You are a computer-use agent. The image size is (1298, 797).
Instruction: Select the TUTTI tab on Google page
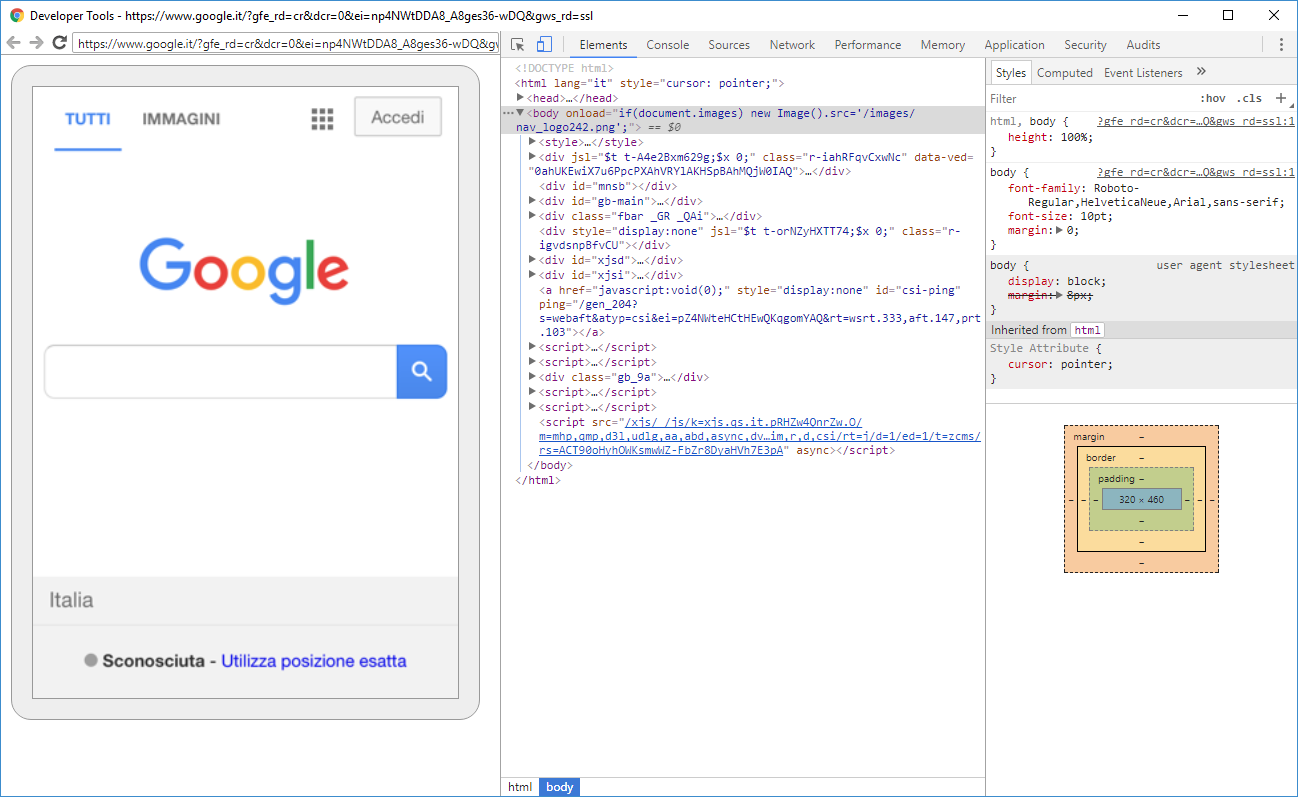coord(88,119)
